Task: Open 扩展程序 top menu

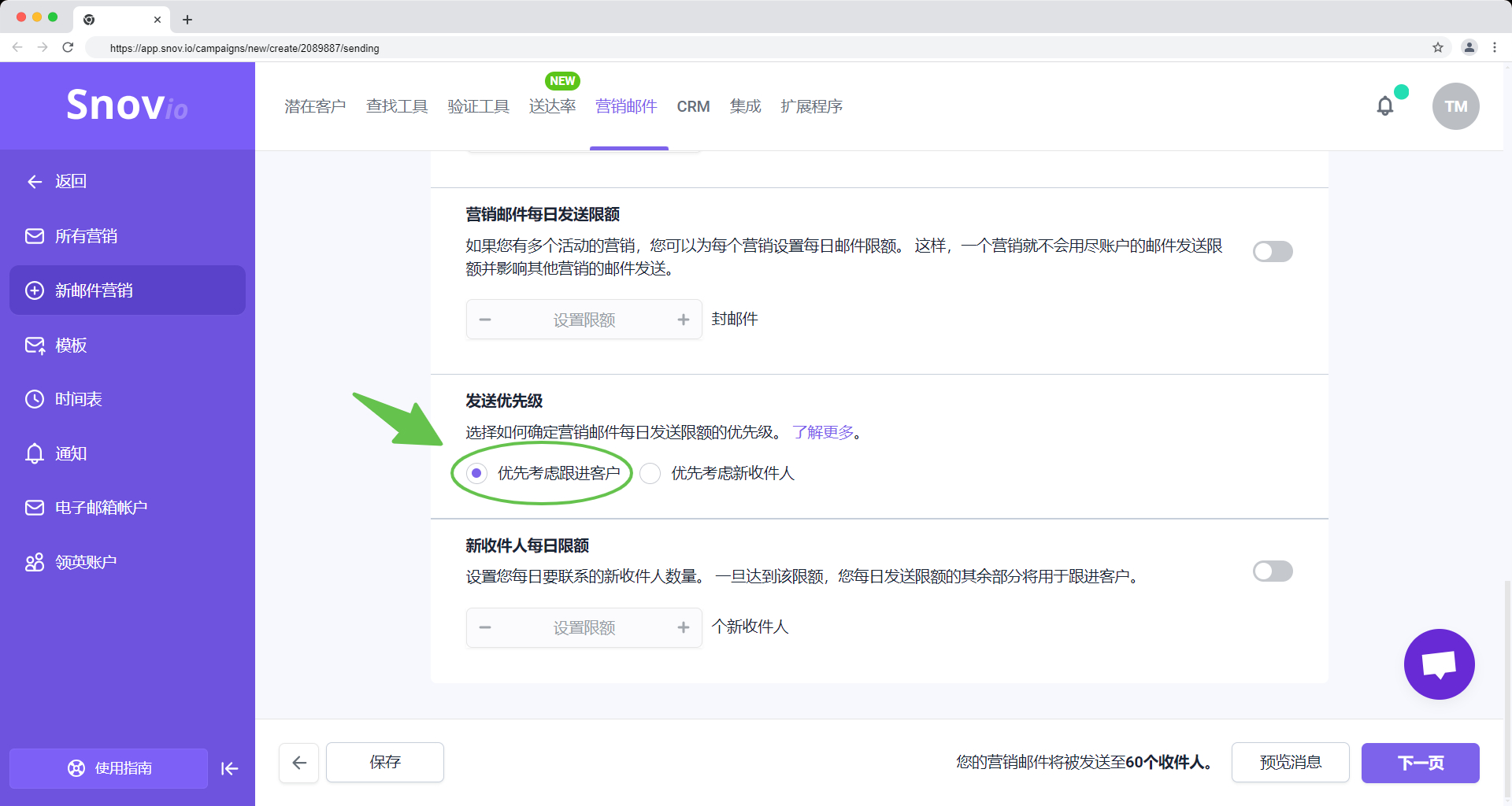Action: pos(812,106)
